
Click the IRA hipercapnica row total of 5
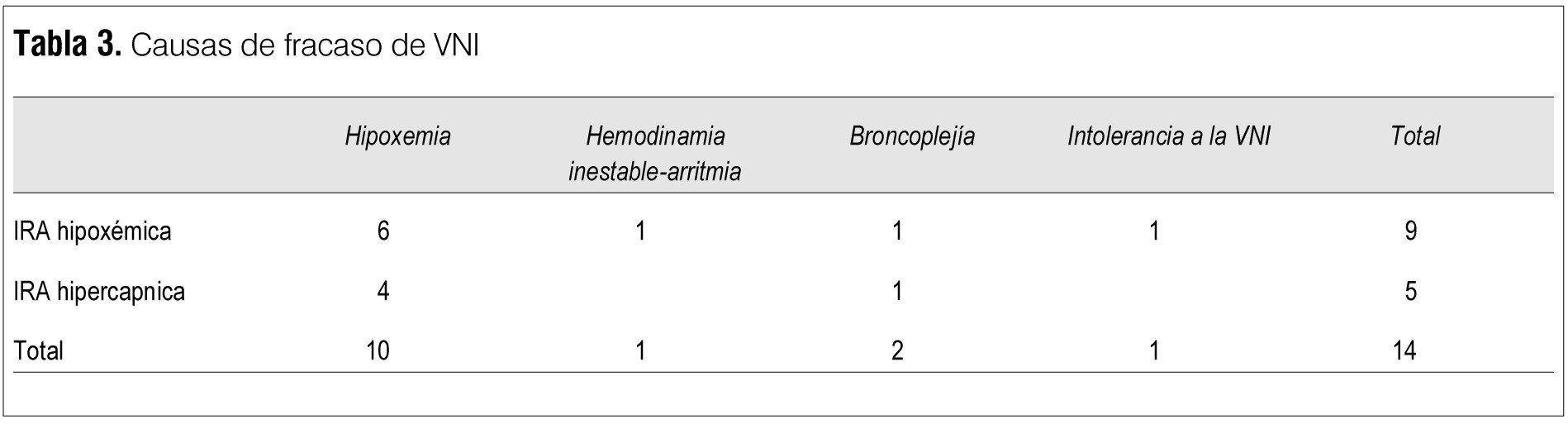1410,292
